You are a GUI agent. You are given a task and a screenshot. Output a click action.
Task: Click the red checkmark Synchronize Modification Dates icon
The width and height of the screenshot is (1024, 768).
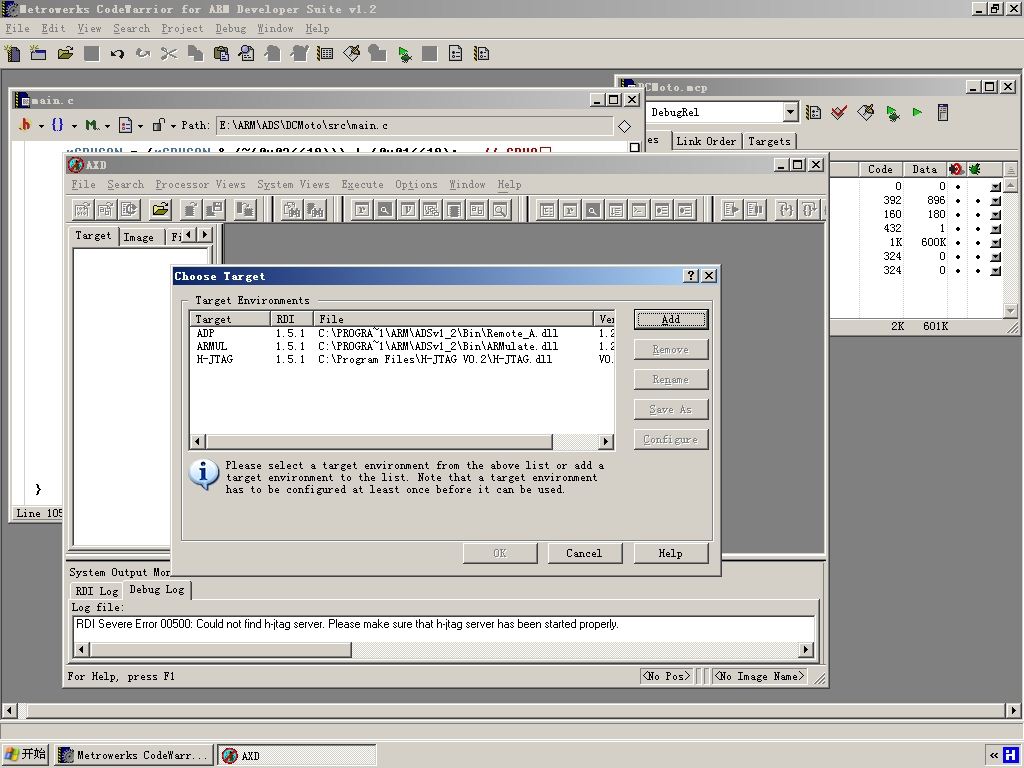pyautogui.click(x=839, y=112)
